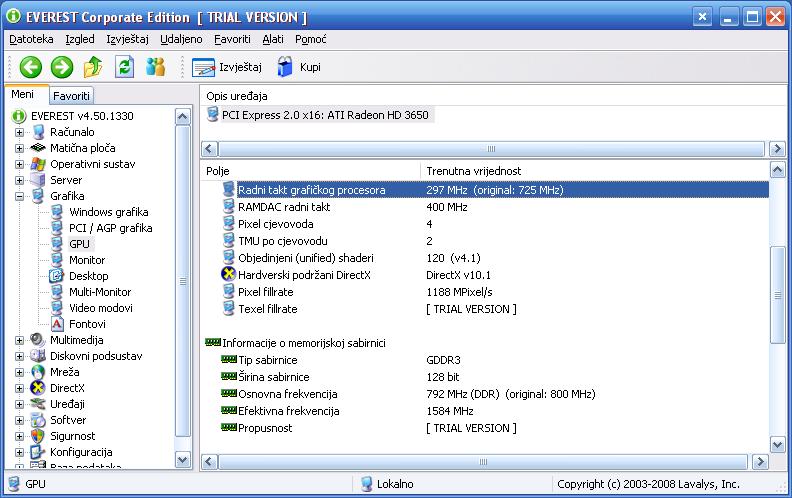Go forward with the green right arrow
This screenshot has height=498, width=792.
pos(62,67)
